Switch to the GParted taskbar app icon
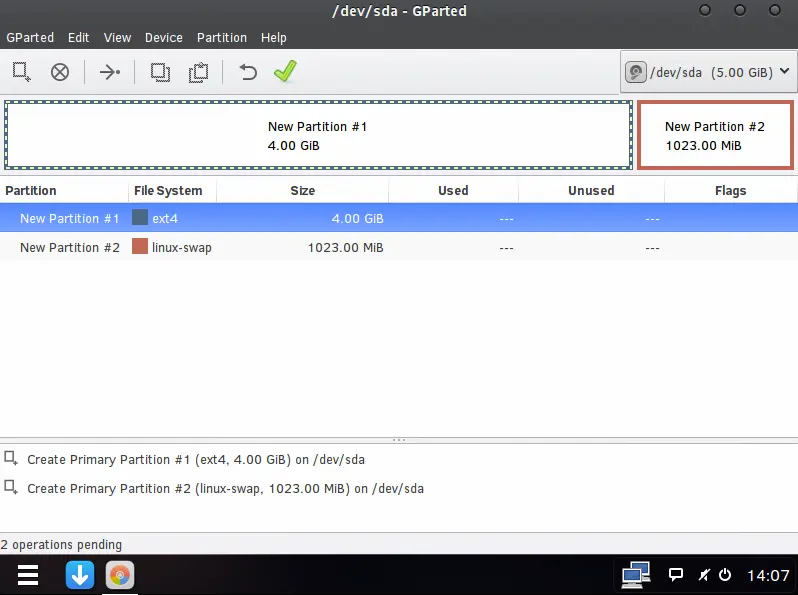798x595 pixels. coord(120,575)
